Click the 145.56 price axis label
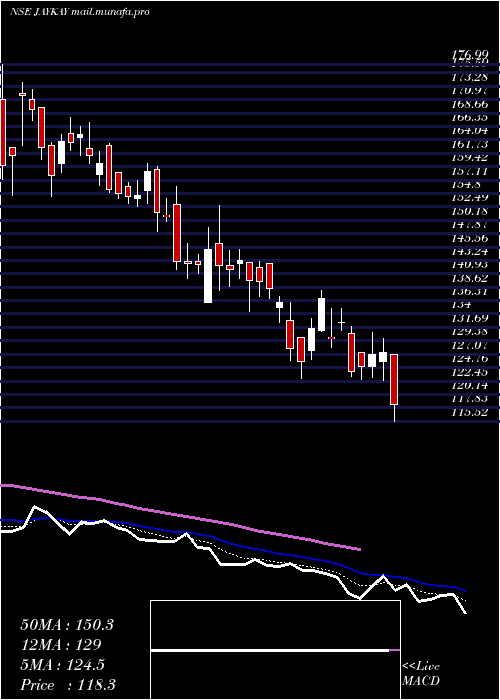The height and width of the screenshot is (700, 500). tap(470, 238)
